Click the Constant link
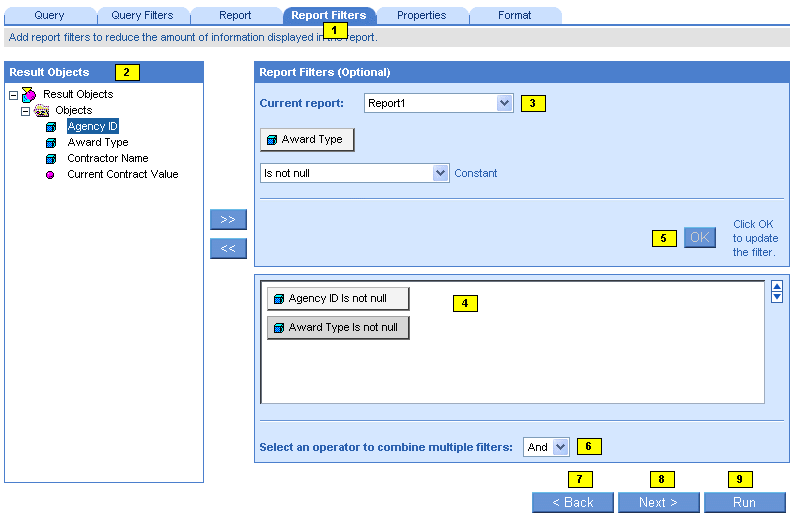 476,173
